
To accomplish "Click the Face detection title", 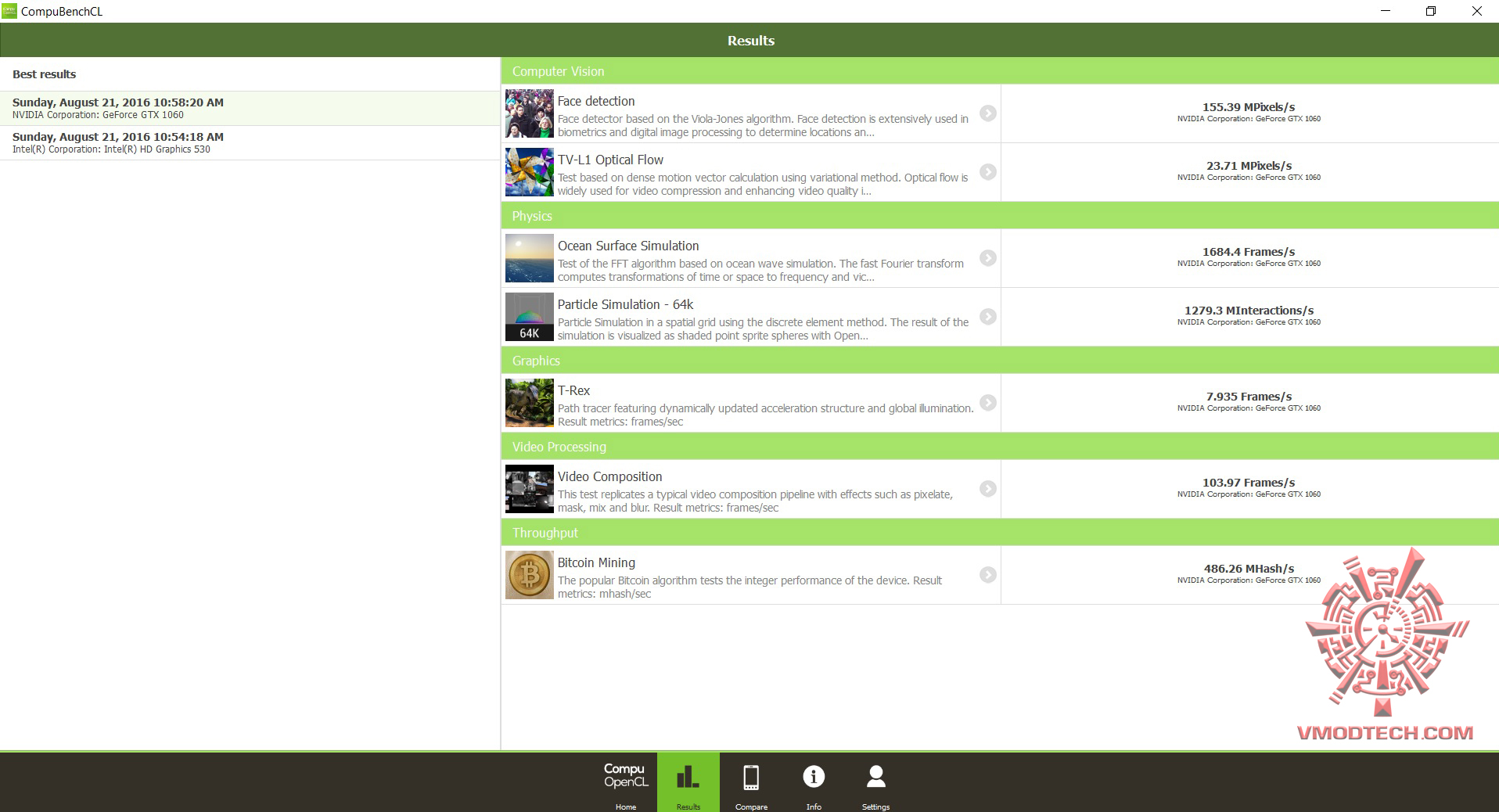I will (x=596, y=101).
